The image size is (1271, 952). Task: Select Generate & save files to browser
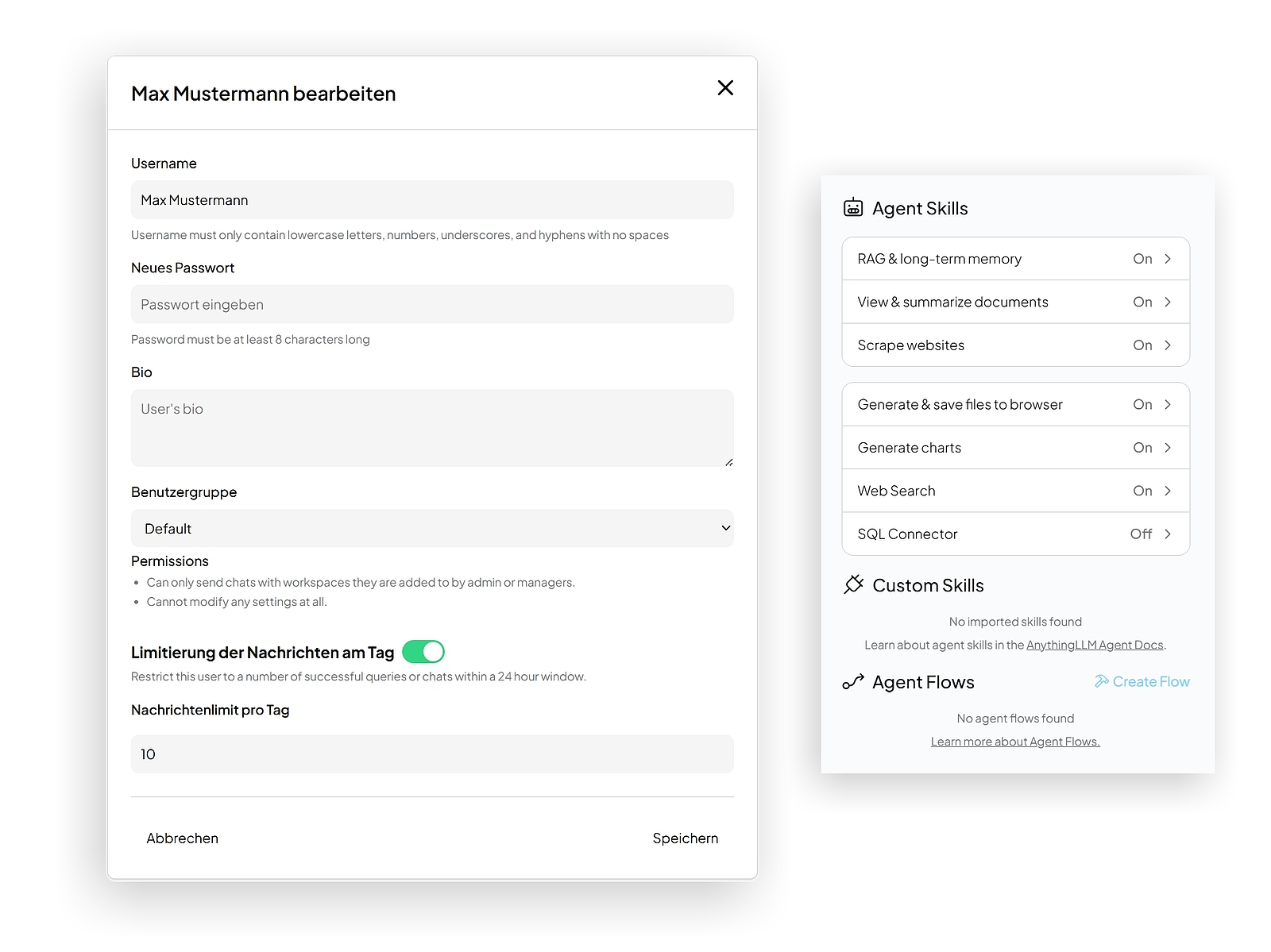click(1015, 404)
